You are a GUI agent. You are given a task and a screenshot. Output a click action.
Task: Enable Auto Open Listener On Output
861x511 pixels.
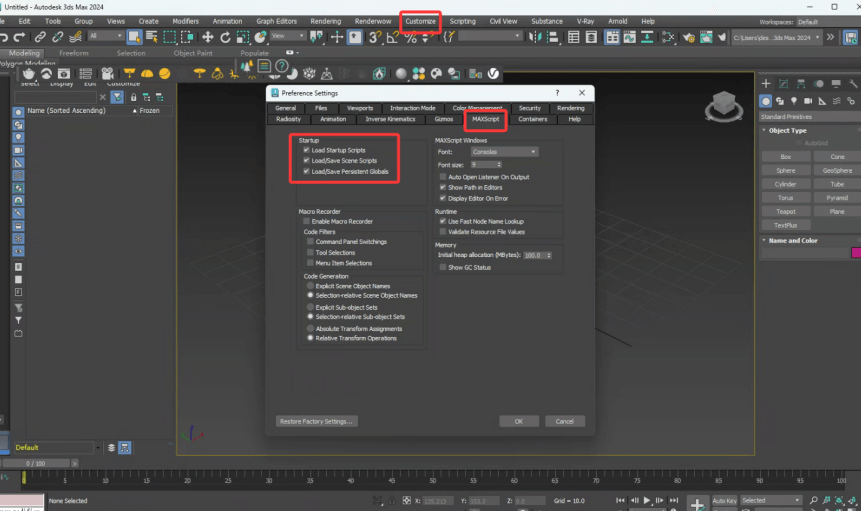point(443,177)
